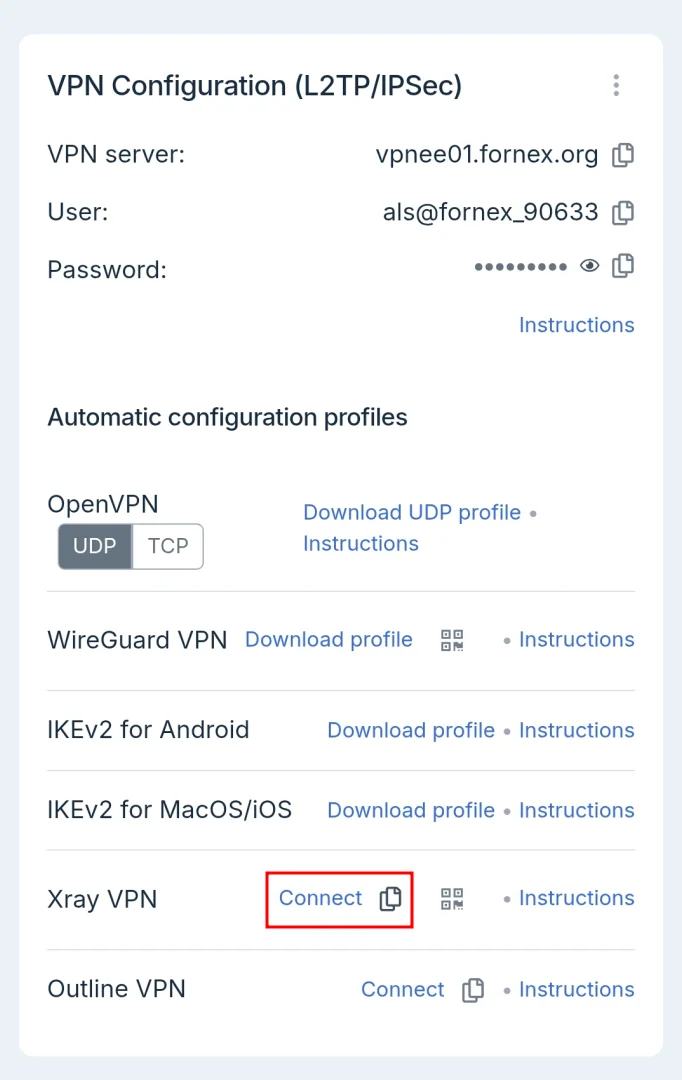Copy the hidden password
The image size is (682, 1080).
623,266
